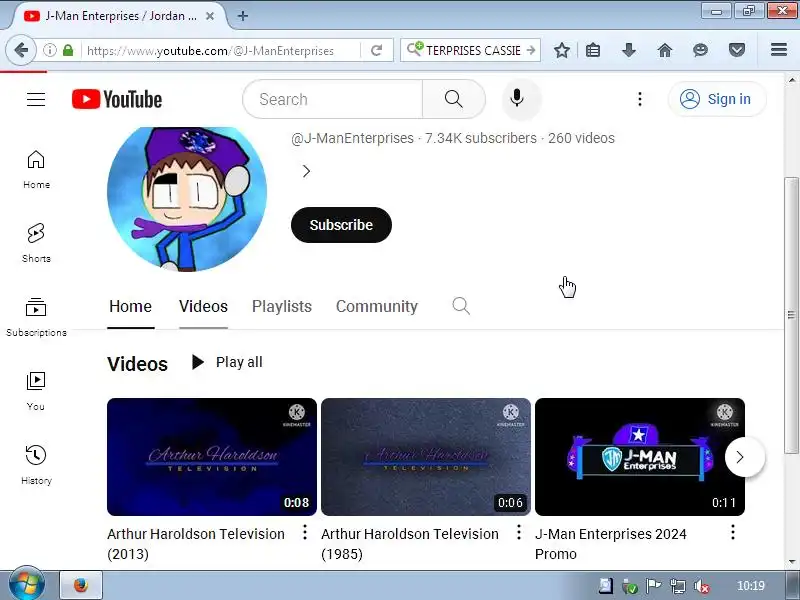The width and height of the screenshot is (800, 600).
Task: Open a new browser tab
Action: [x=243, y=16]
